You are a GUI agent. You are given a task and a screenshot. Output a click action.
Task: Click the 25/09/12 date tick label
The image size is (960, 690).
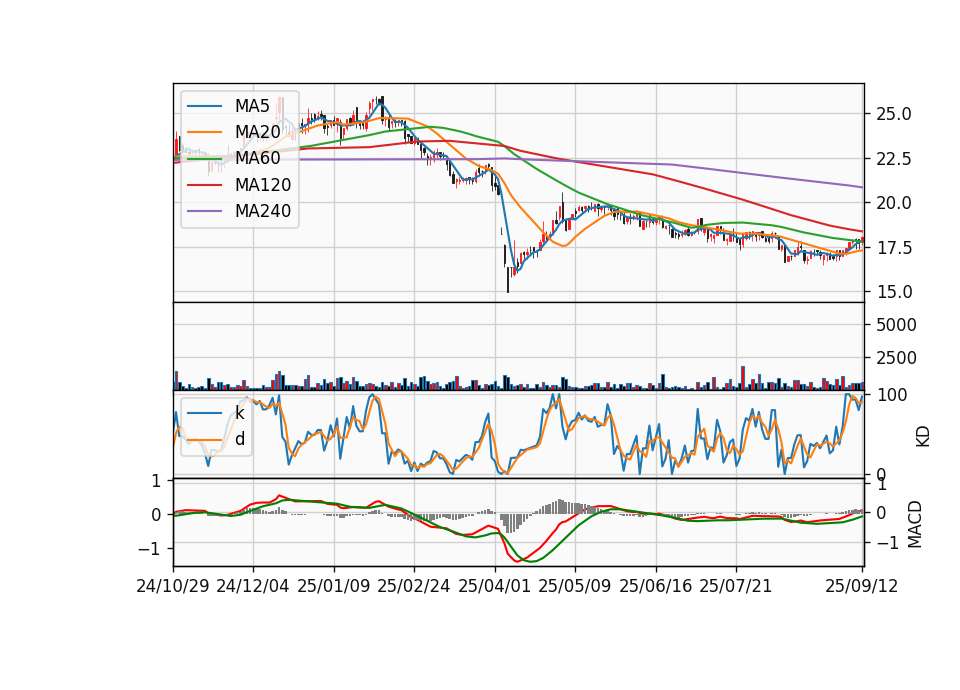862,586
